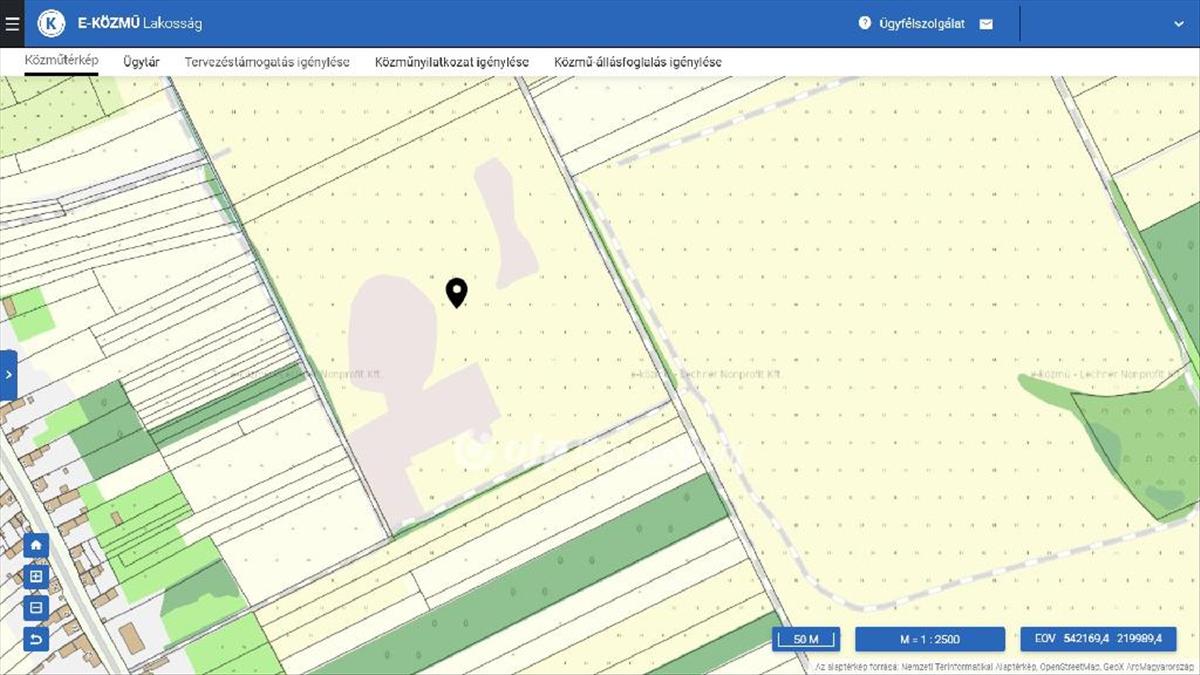Image resolution: width=1200 pixels, height=675 pixels.
Task: Expand the left side panel arrow
Action: [x=8, y=374]
